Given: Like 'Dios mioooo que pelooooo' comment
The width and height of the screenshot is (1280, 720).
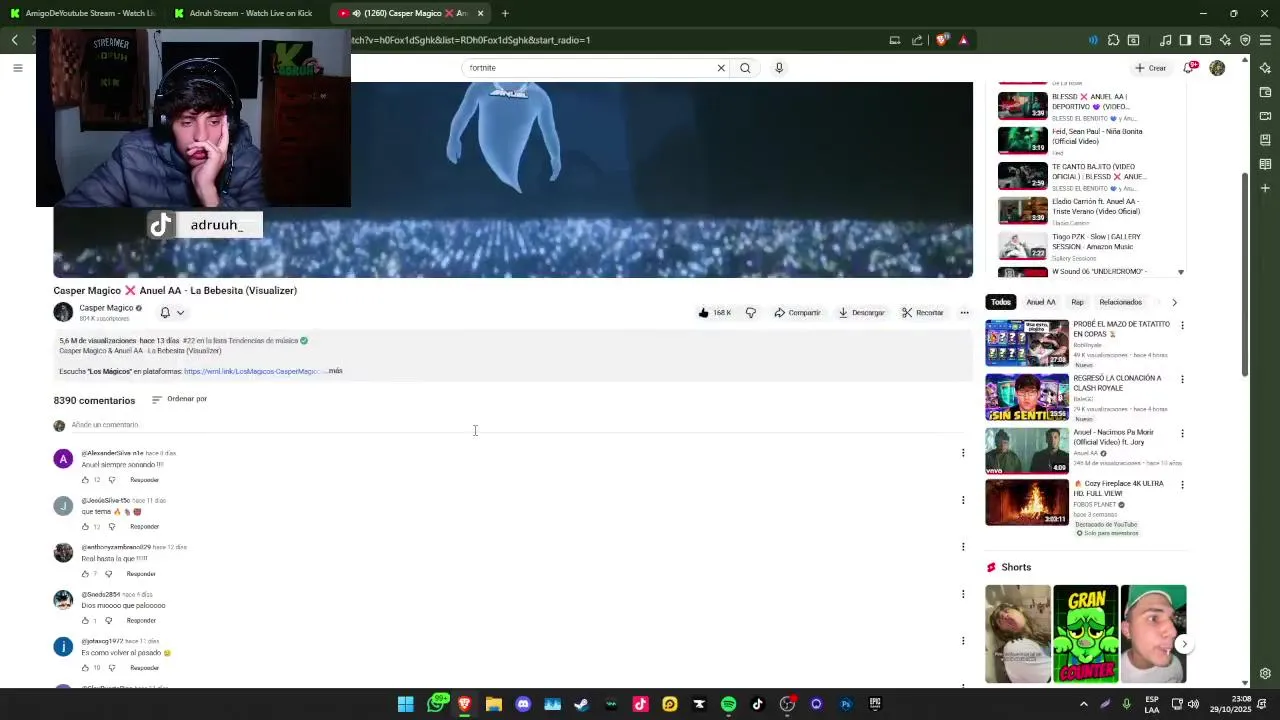Looking at the screenshot, I should [x=85, y=621].
